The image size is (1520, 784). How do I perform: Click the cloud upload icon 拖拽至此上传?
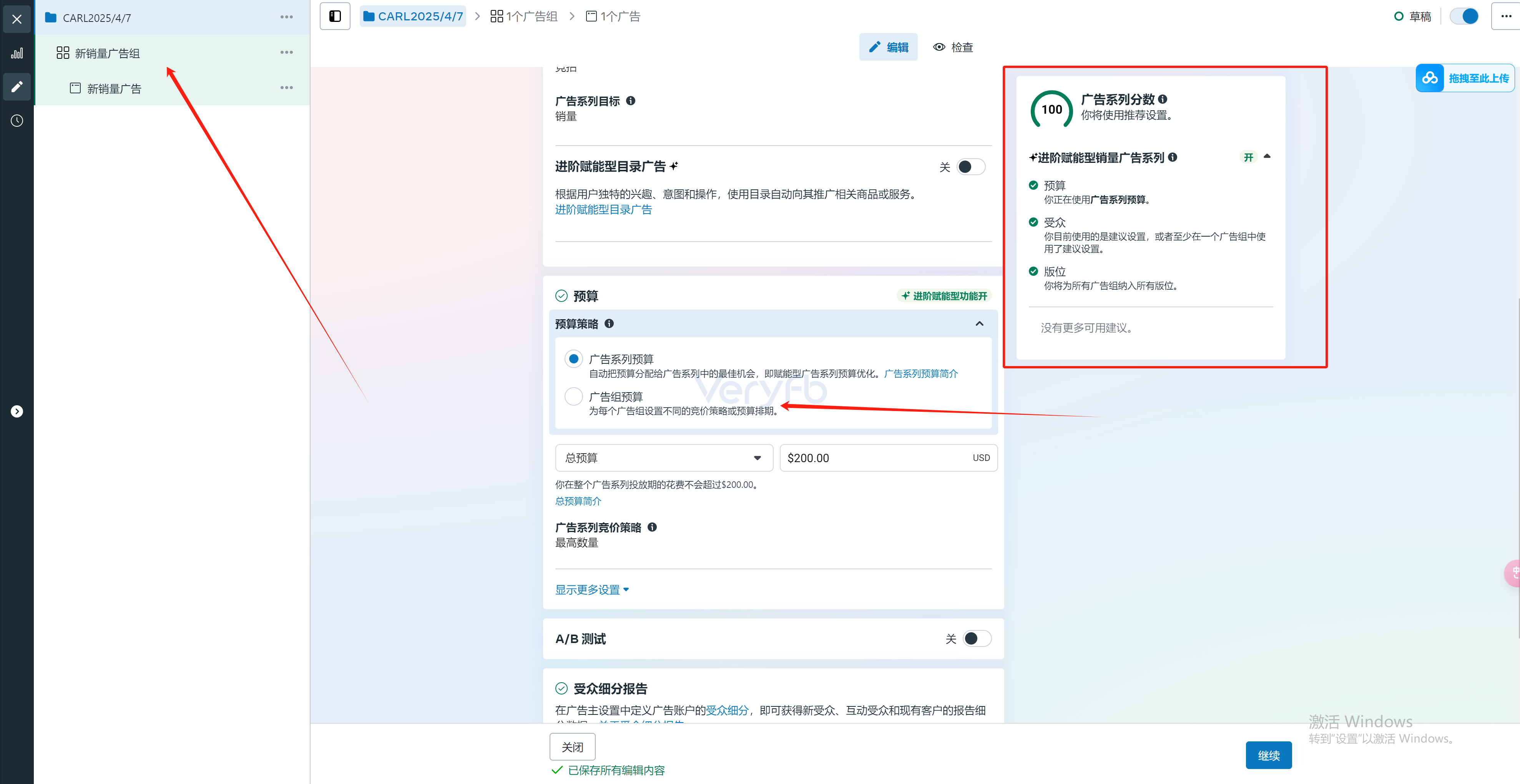(1430, 78)
